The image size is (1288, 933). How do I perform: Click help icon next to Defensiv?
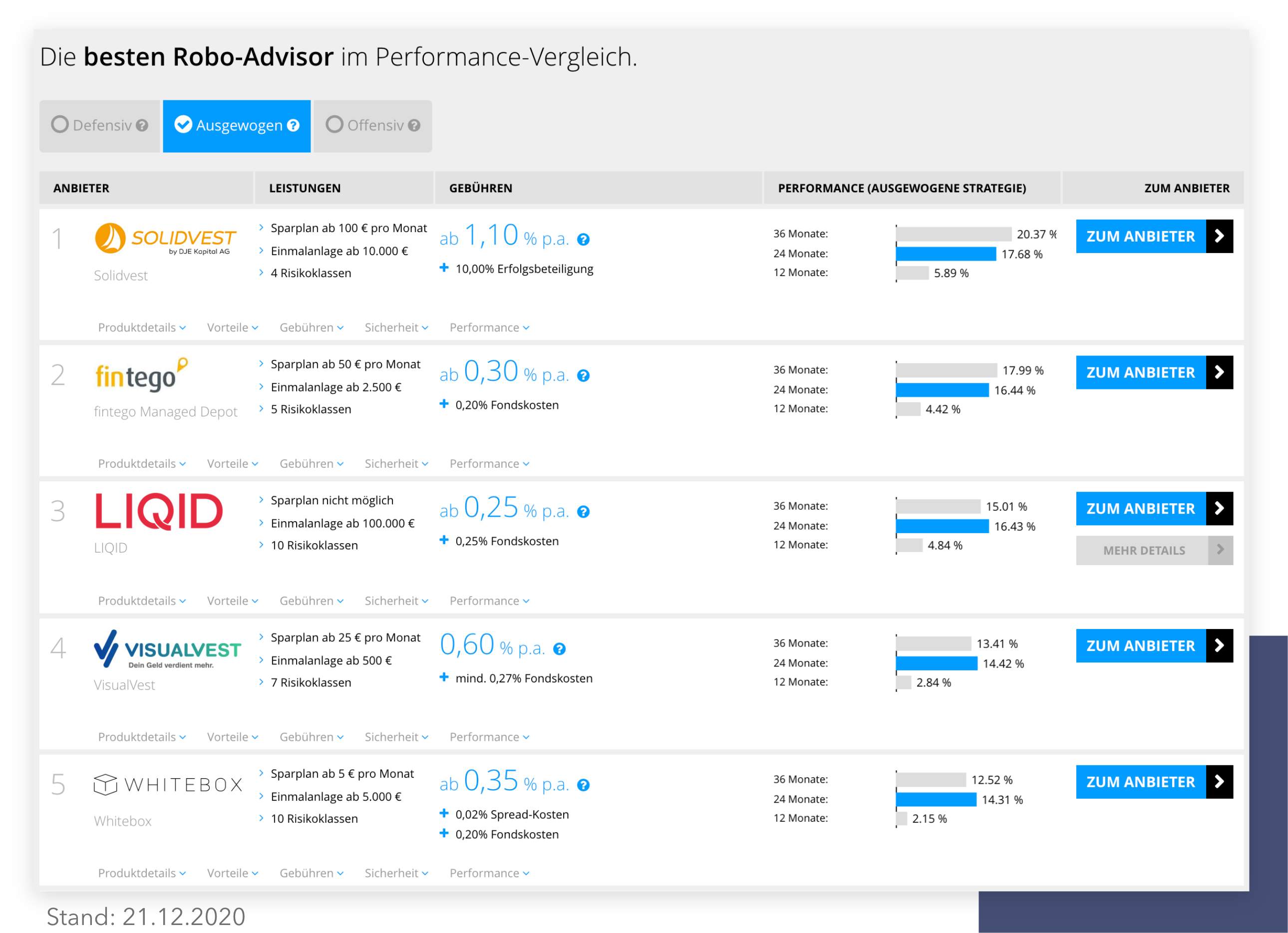[x=142, y=125]
